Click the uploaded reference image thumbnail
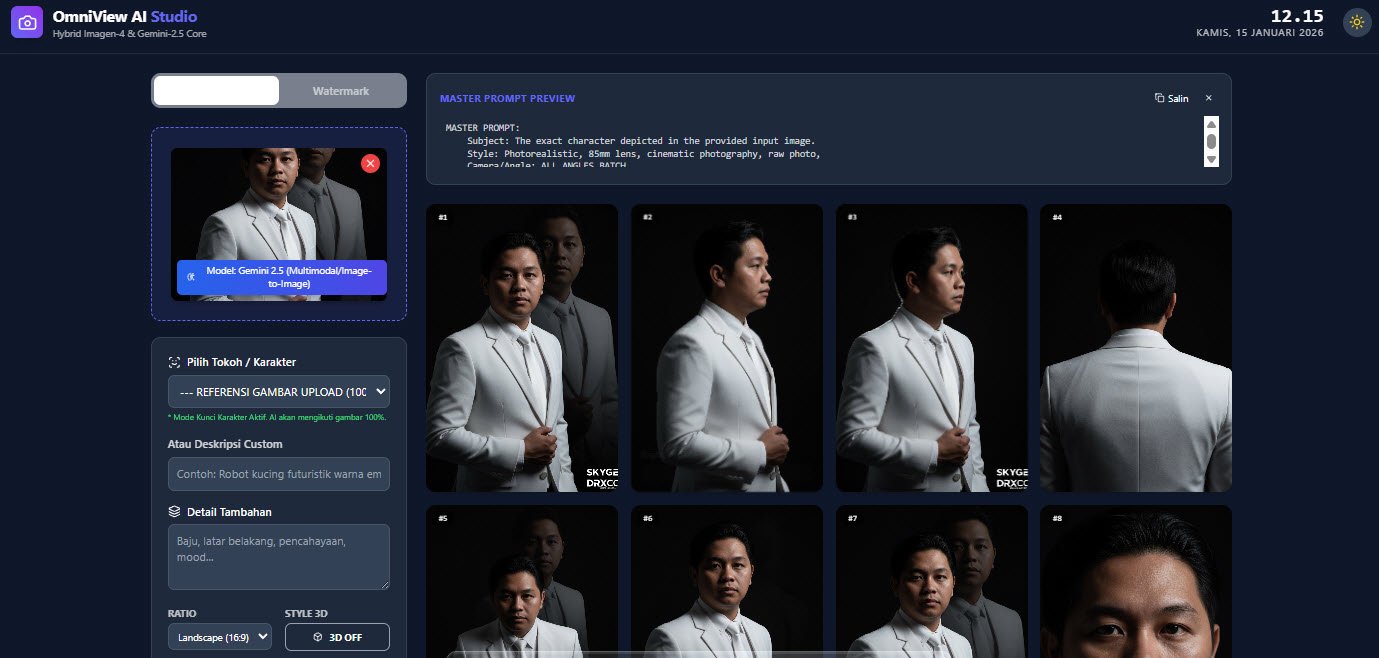This screenshot has width=1379, height=658. coord(279,224)
